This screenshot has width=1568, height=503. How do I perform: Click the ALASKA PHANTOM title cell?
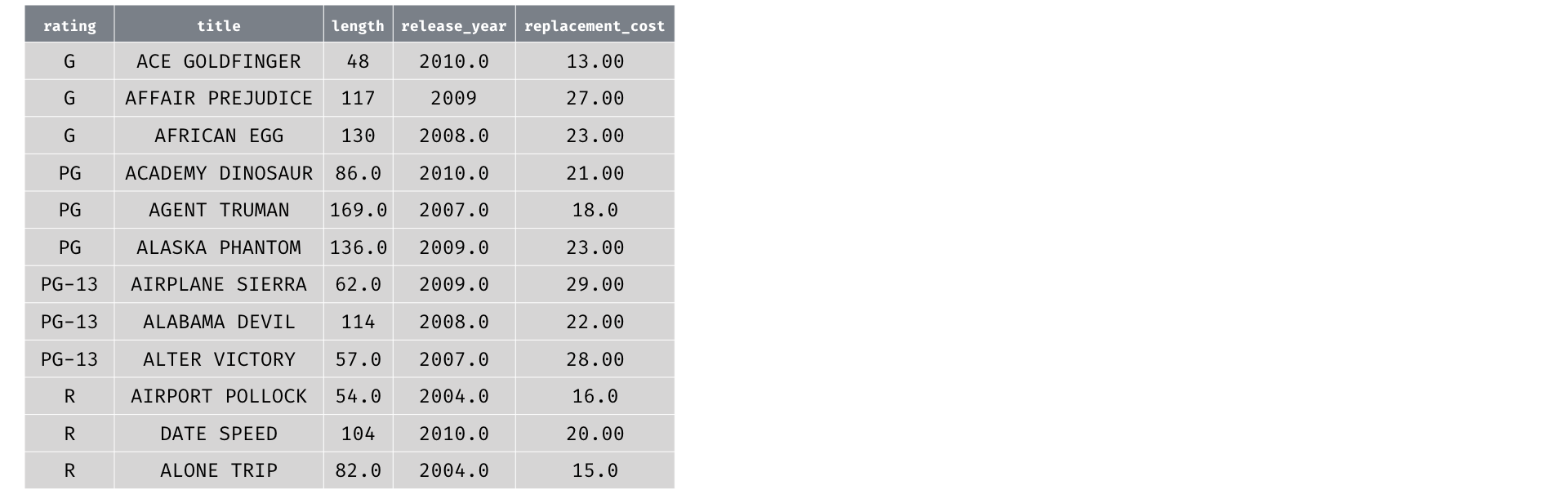point(219,247)
